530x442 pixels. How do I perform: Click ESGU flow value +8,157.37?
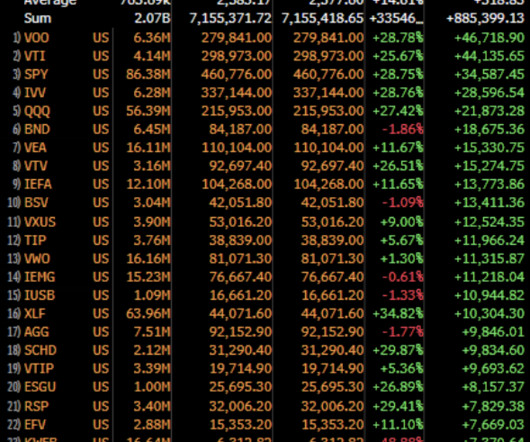point(493,387)
